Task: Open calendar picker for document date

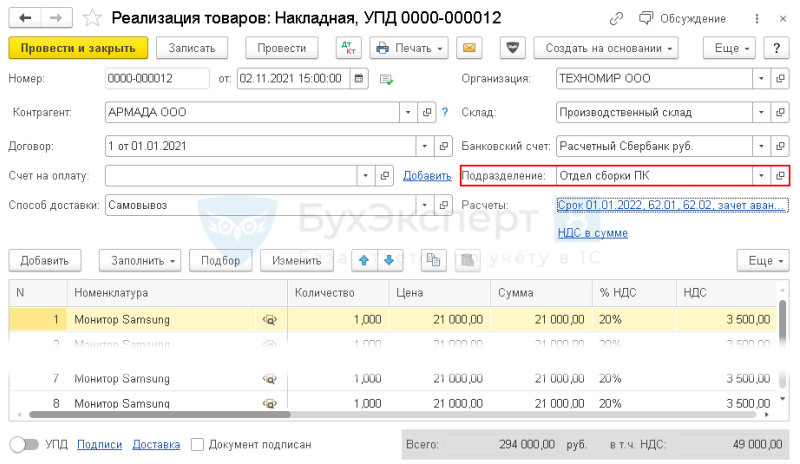Action: 359,79
